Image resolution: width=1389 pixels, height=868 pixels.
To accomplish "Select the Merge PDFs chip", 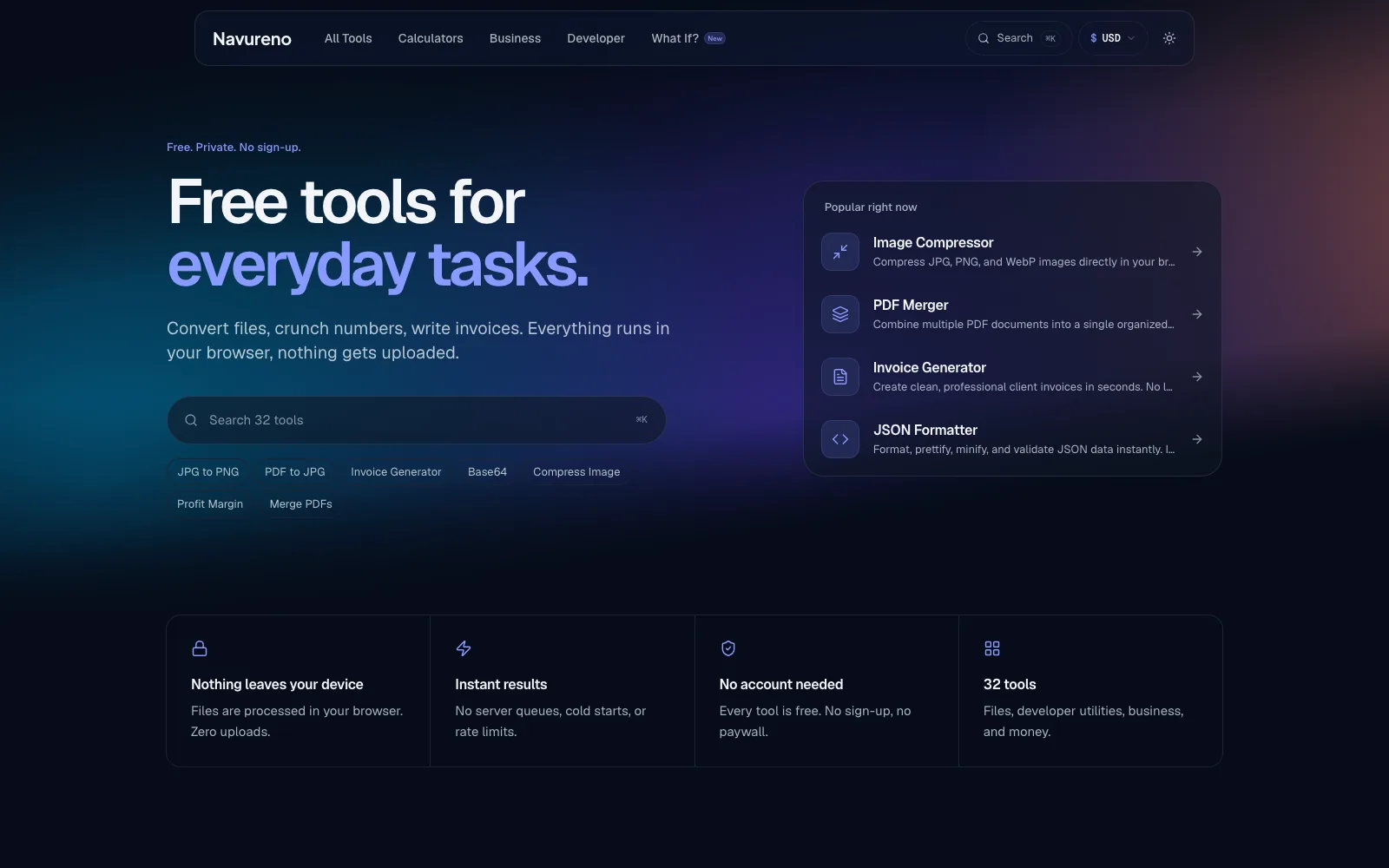I will 300,504.
